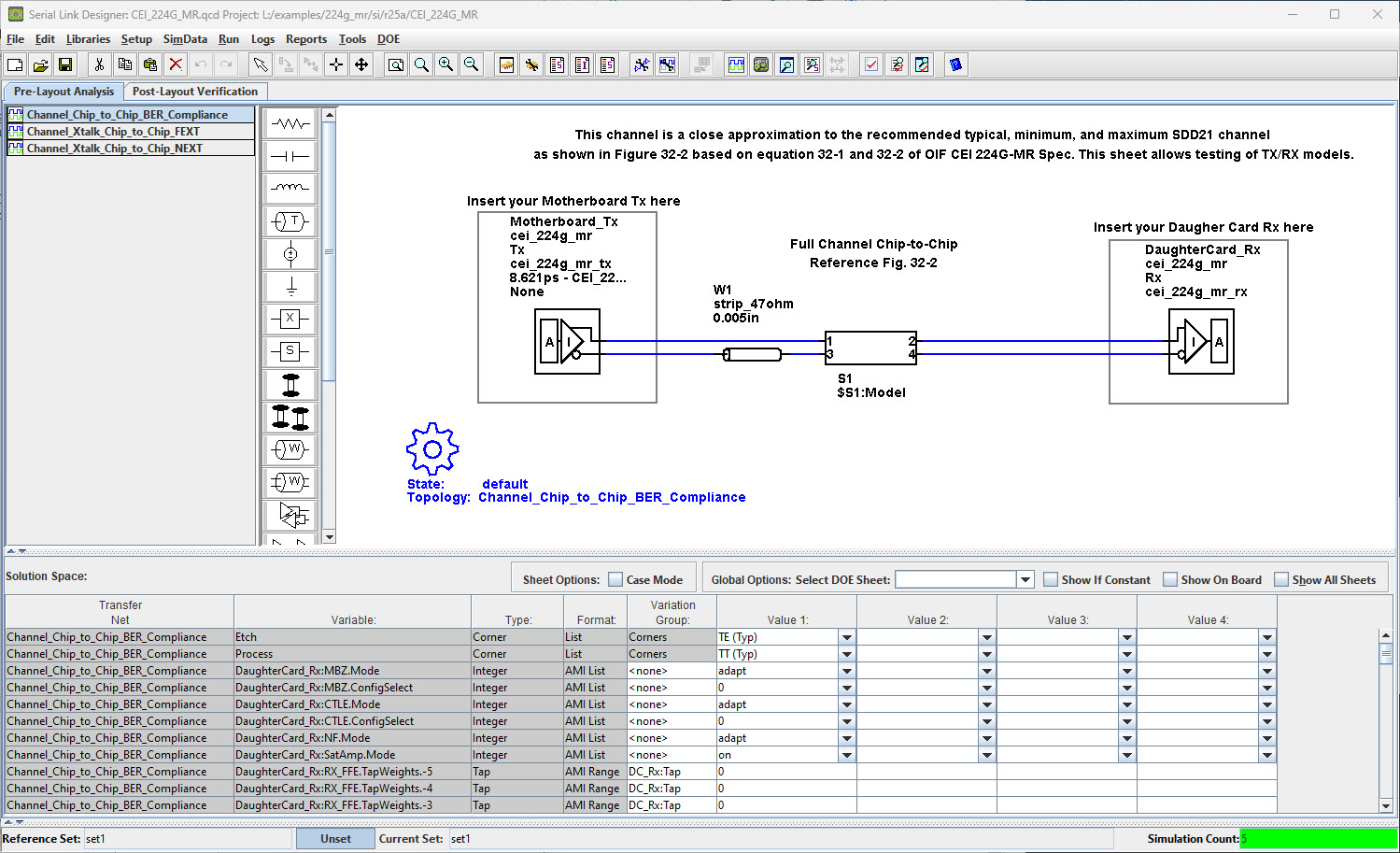1400x853 pixels.
Task: Expand the DaughterCard_Rx:SatAmp.Mode value dropdown
Action: [x=846, y=754]
